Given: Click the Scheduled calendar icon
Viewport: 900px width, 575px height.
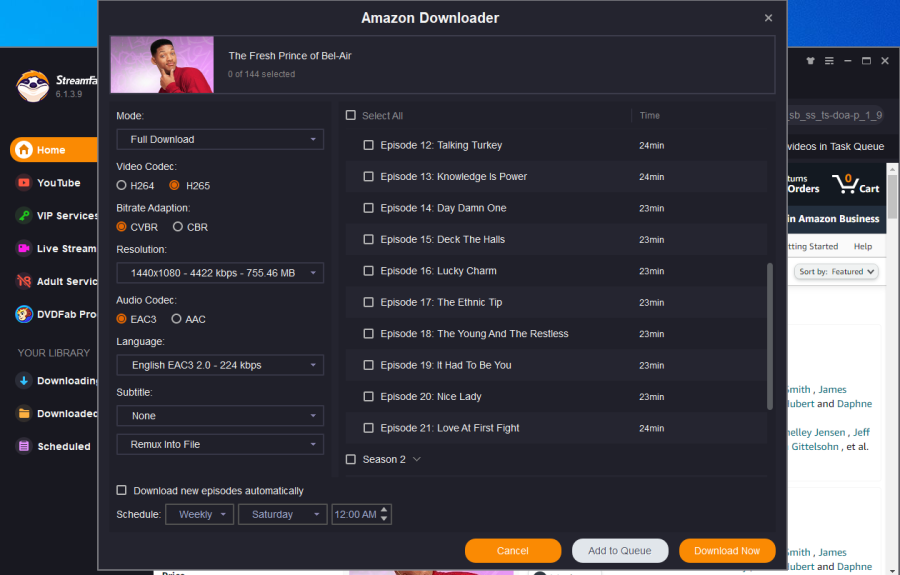Looking at the screenshot, I should [24, 447].
